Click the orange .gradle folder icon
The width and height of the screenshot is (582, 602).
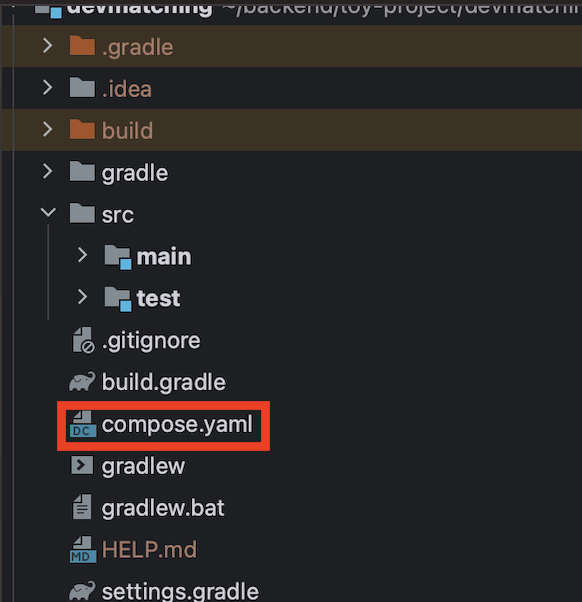pyautogui.click(x=82, y=46)
